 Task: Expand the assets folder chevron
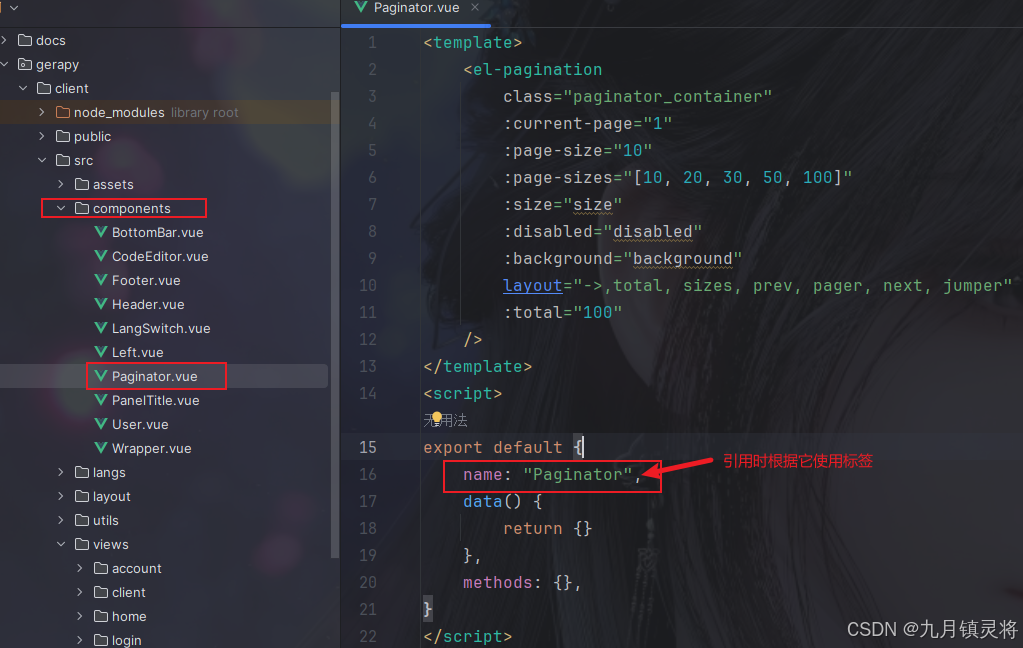[61, 184]
